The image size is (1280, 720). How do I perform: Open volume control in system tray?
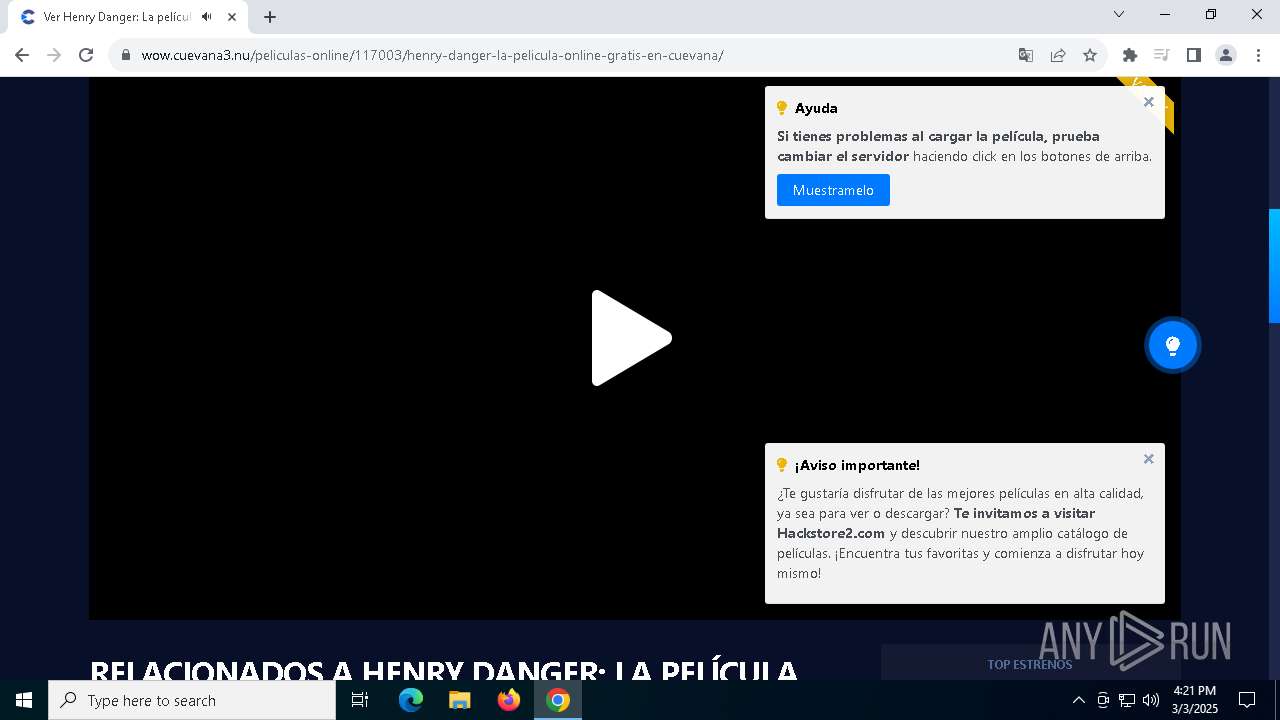(x=1151, y=700)
